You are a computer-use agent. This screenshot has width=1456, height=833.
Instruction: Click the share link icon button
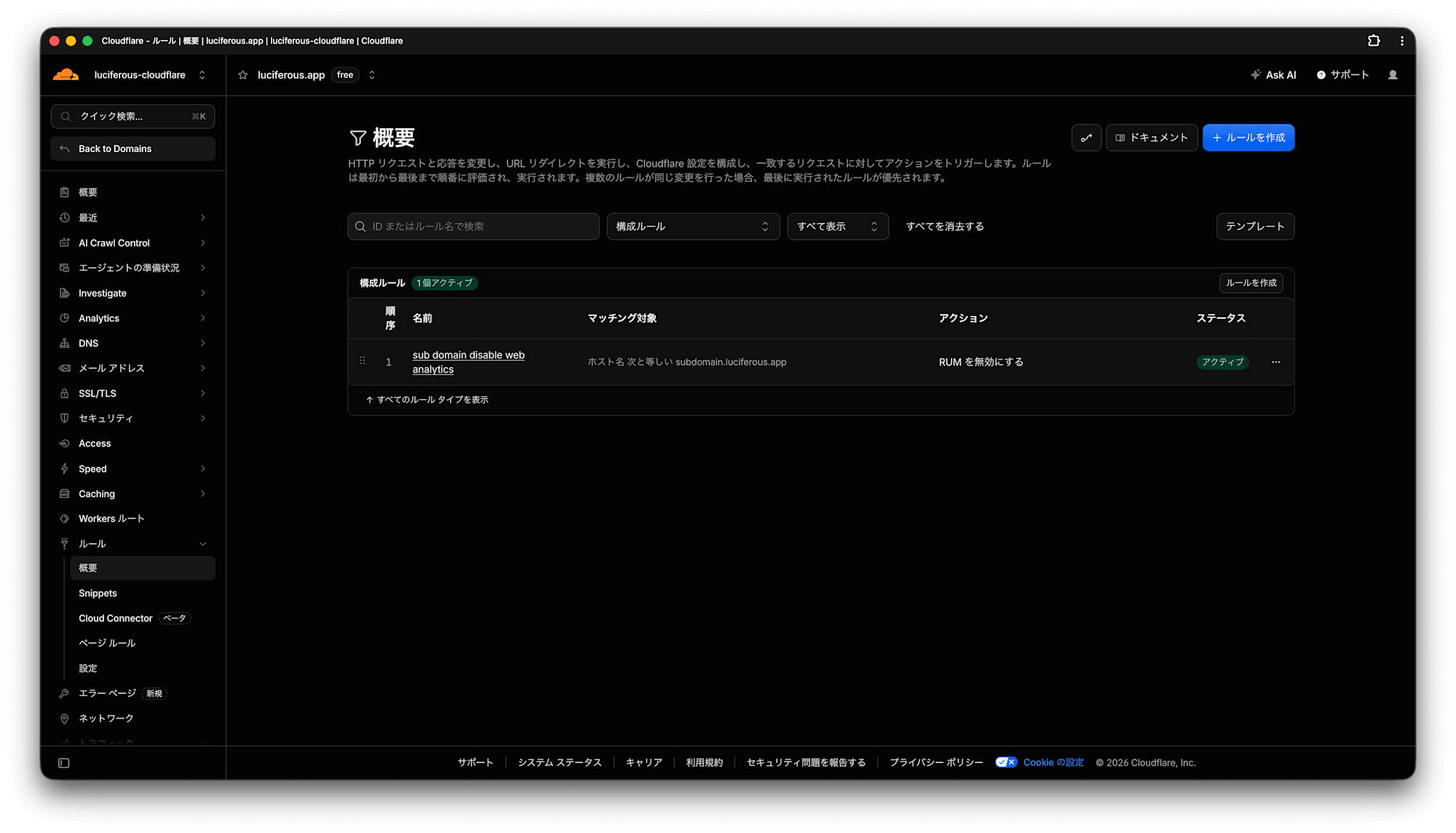[x=1086, y=138]
